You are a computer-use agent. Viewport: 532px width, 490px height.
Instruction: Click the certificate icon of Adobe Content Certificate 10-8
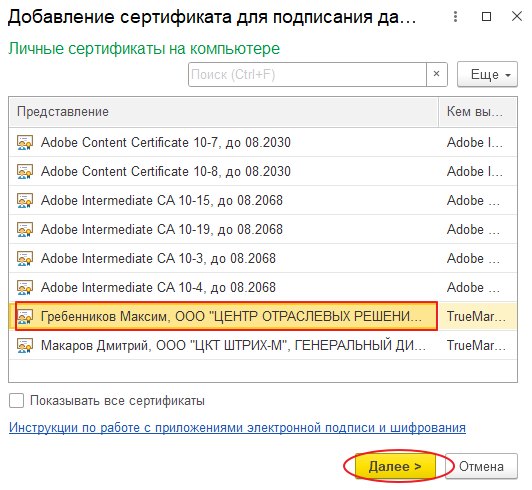tap(25, 171)
